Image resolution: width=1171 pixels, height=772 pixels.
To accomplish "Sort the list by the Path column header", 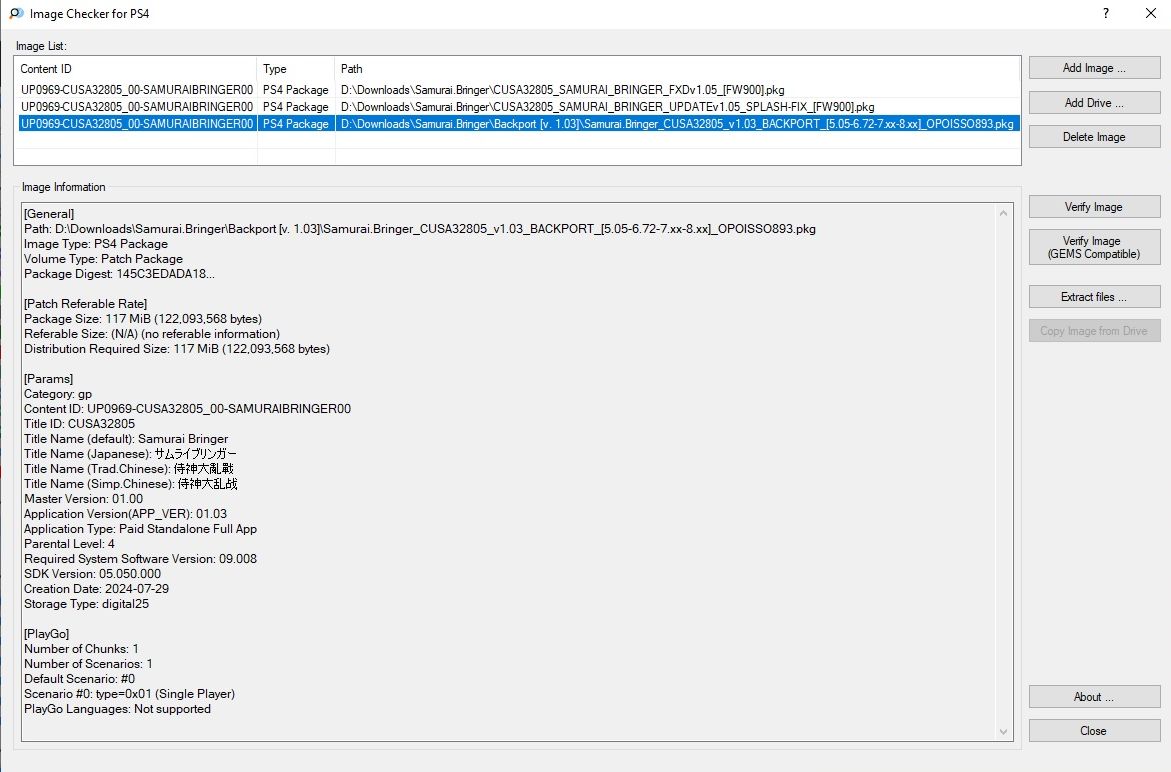I will pos(677,69).
